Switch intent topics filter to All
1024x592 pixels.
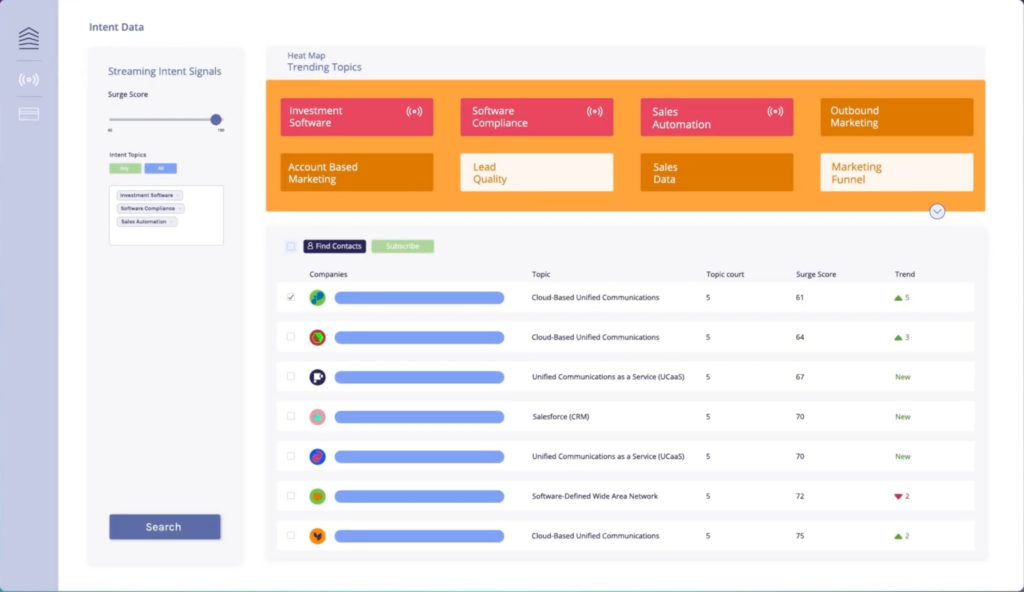(160, 169)
